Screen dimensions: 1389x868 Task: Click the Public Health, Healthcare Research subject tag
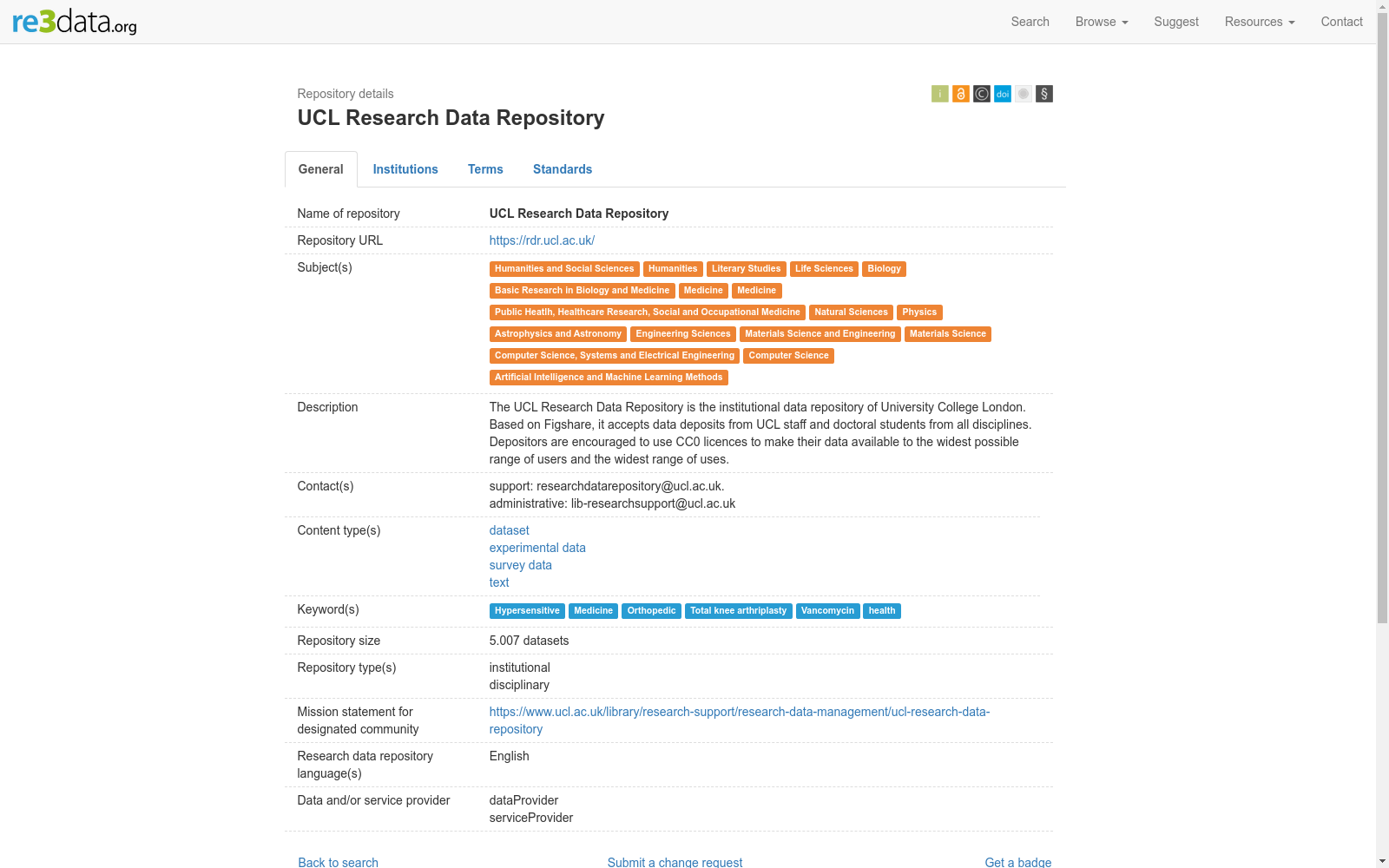click(648, 312)
